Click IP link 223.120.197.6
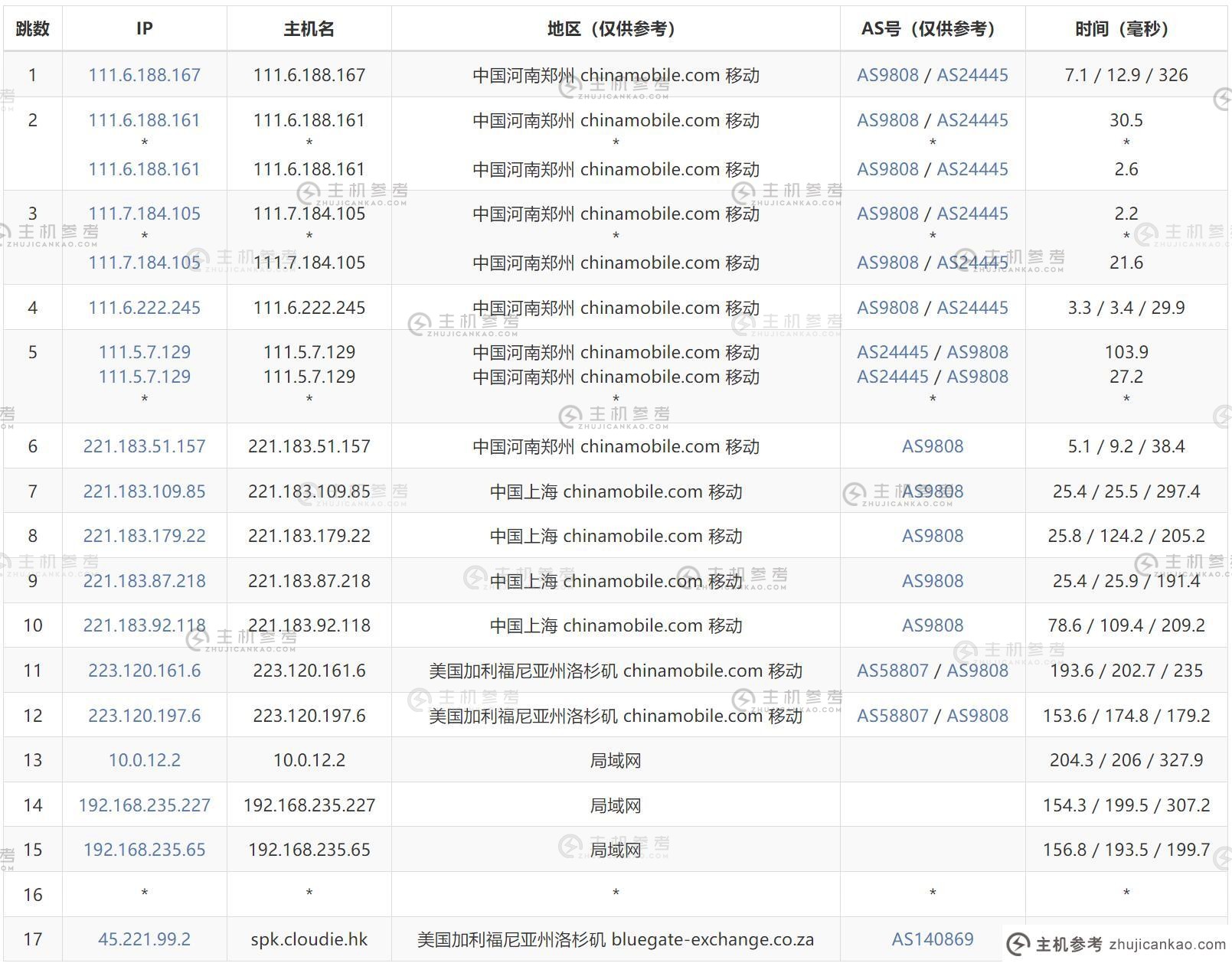The image size is (1232, 963). pos(144,716)
